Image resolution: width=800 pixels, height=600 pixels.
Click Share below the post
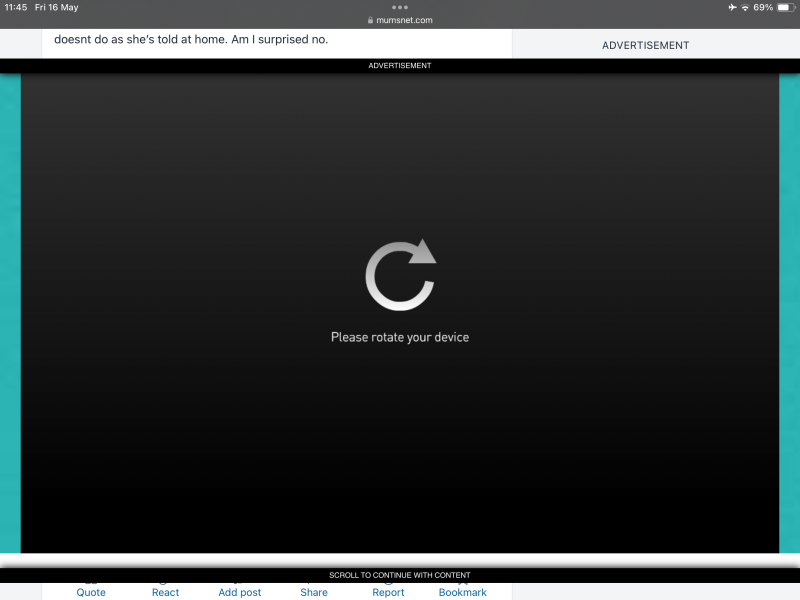[314, 592]
